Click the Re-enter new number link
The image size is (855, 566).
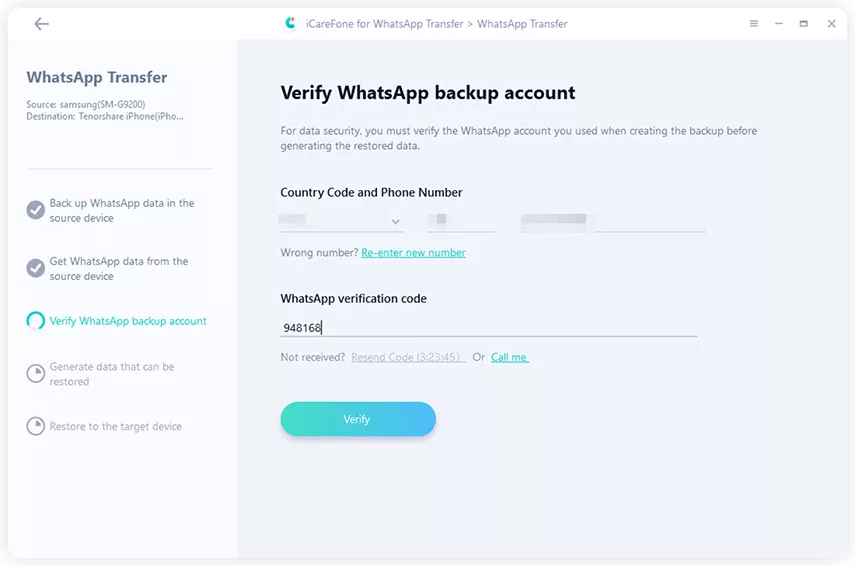[x=413, y=253]
